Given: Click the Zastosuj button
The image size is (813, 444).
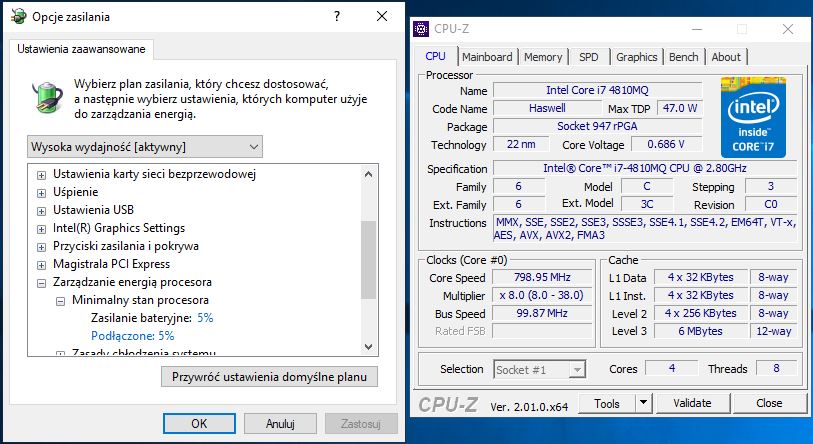Looking at the screenshot, I should (361, 424).
